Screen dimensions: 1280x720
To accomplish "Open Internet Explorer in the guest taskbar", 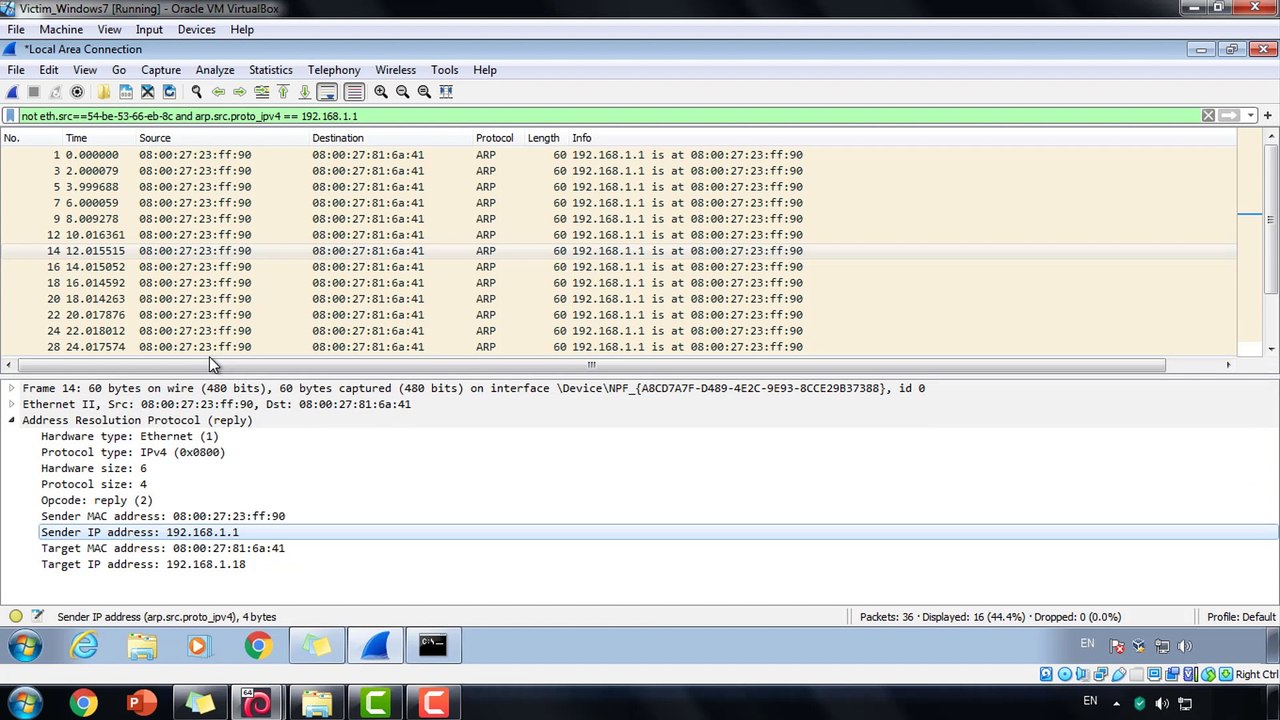I will coord(85,646).
